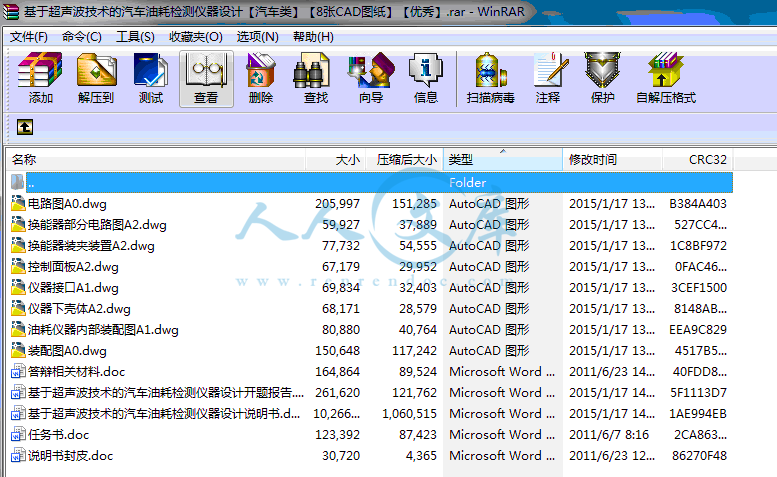Click Word icon of 说明书封皮.doc
The width and height of the screenshot is (777, 477).
pos(18,455)
